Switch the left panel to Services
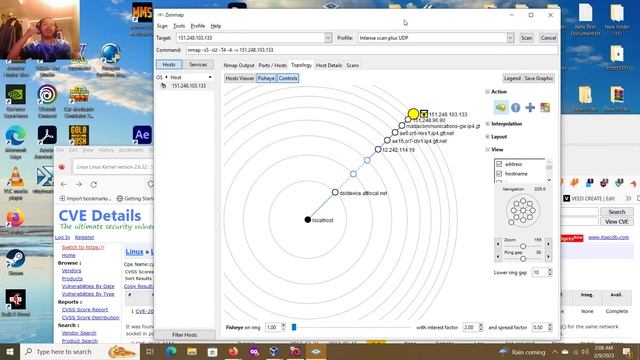This screenshot has width=640, height=360. 198,64
